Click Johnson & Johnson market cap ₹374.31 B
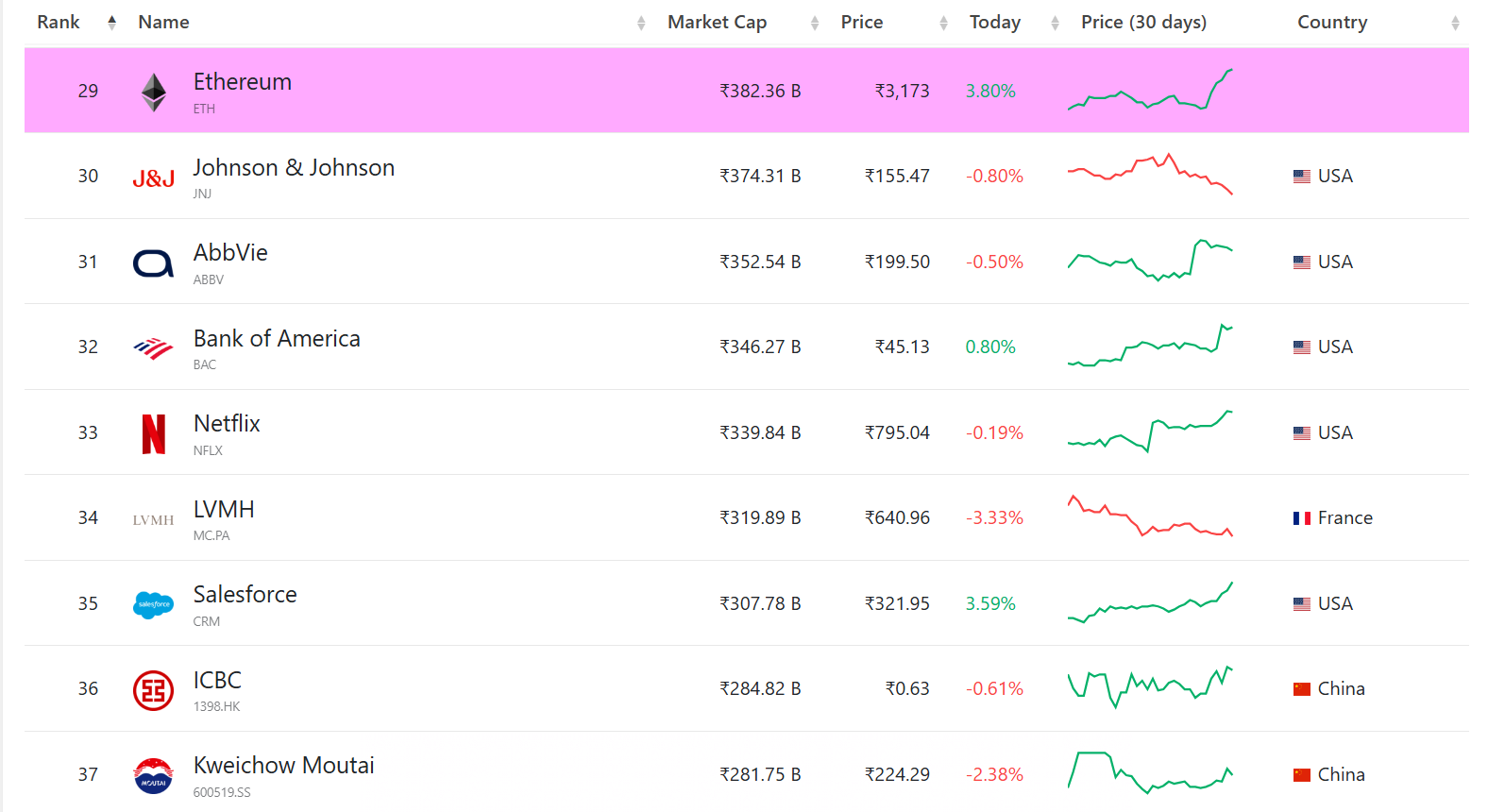1488x812 pixels. pyautogui.click(x=760, y=176)
